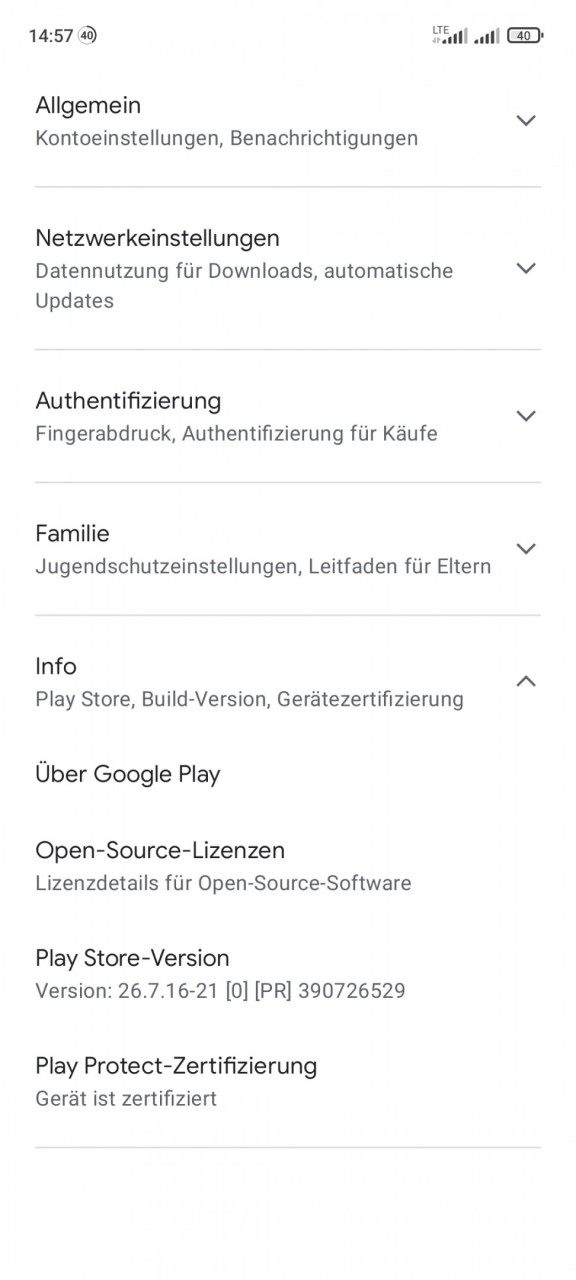576x1280 pixels.
Task: Tap the second signal bars icon
Action: [x=487, y=36]
